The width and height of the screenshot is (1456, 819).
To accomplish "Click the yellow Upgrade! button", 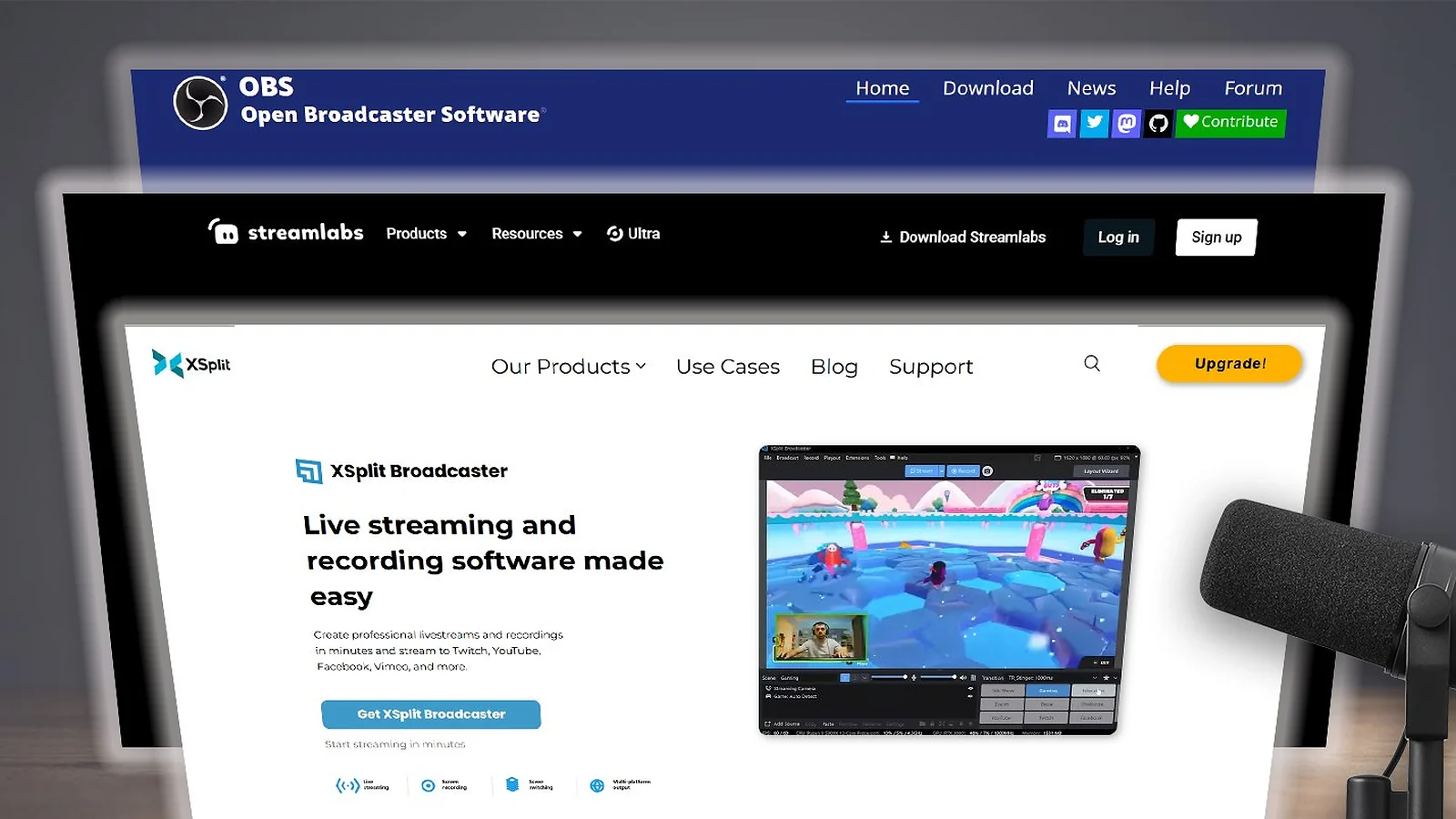I will coord(1229,364).
